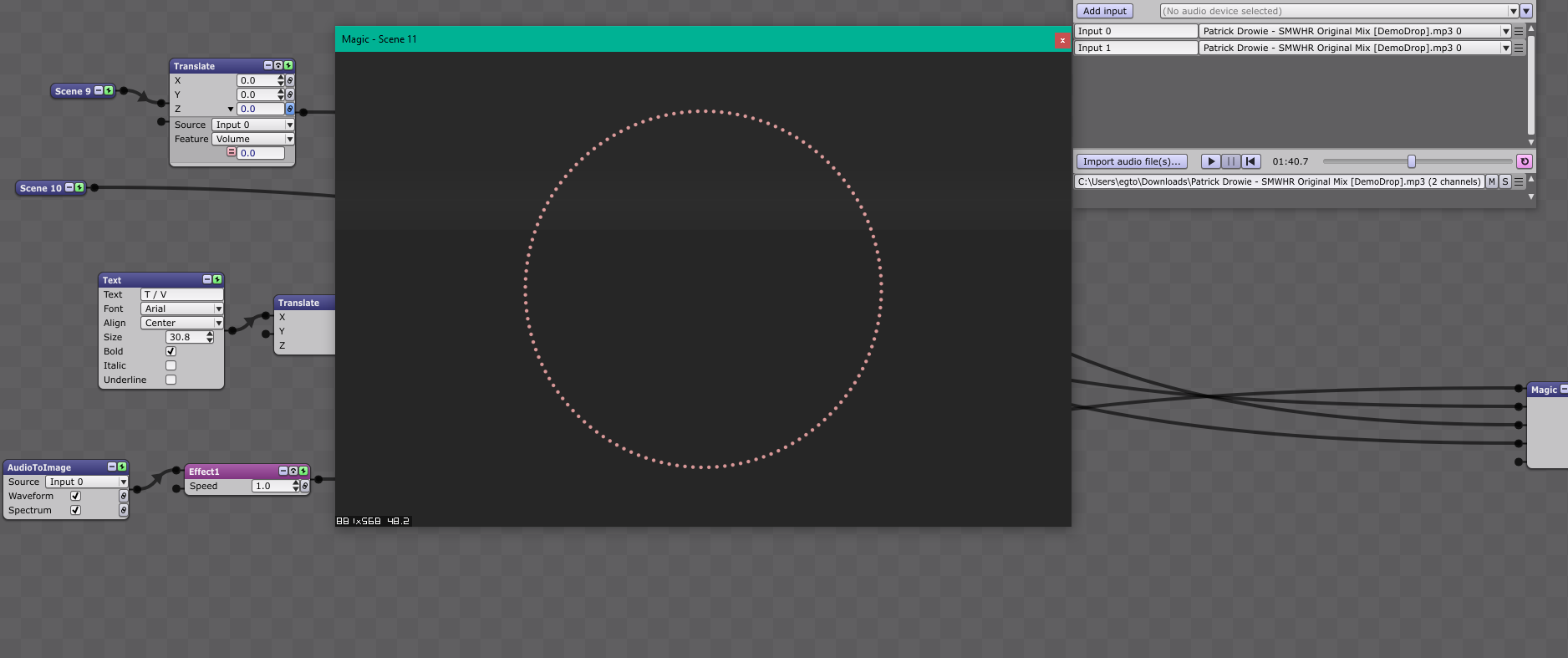The width and height of the screenshot is (1568, 658).
Task: Click the Input 1 name field
Action: pyautogui.click(x=1136, y=48)
